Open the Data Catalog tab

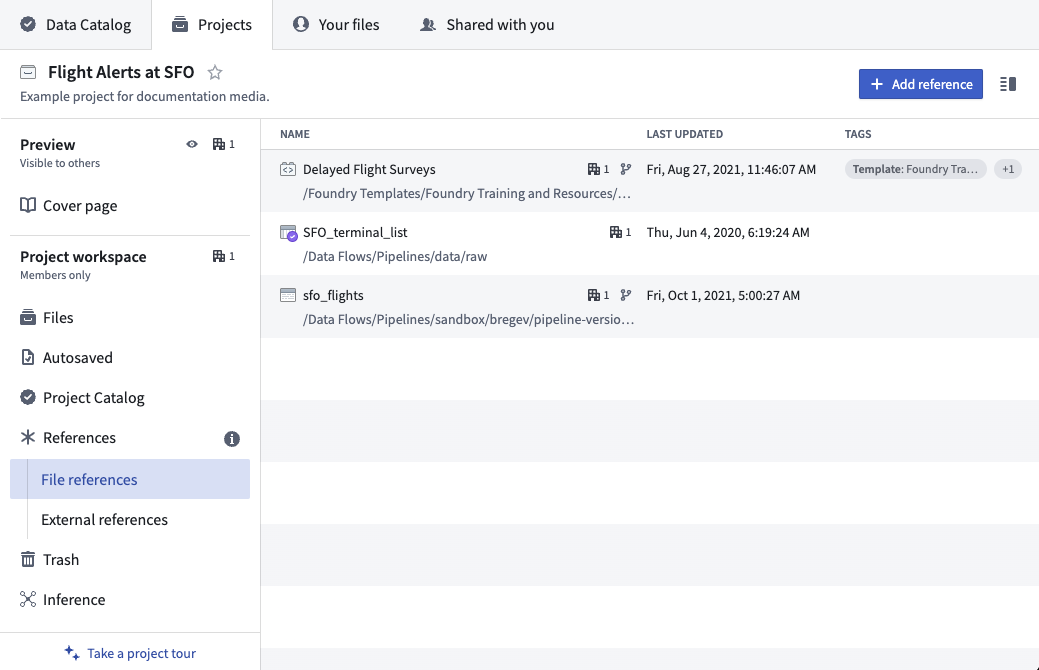click(76, 25)
